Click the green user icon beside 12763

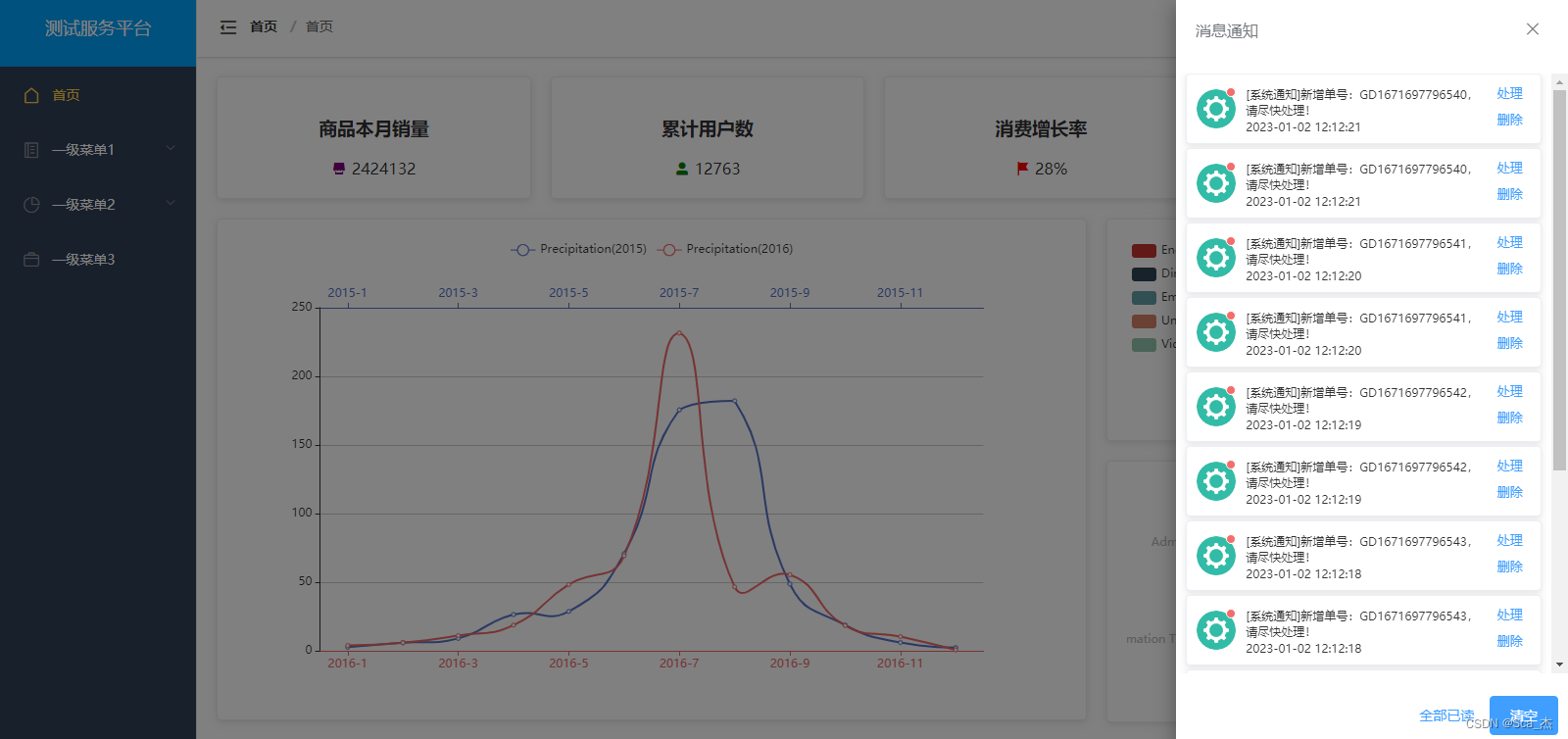coord(682,169)
